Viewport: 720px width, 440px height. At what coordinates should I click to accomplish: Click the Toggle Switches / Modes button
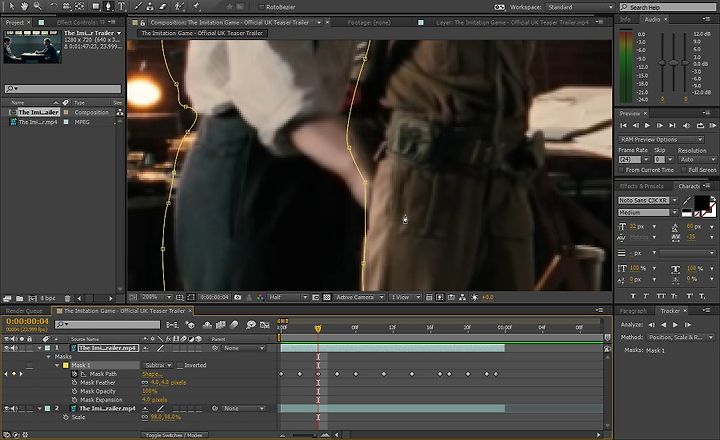[x=174, y=434]
